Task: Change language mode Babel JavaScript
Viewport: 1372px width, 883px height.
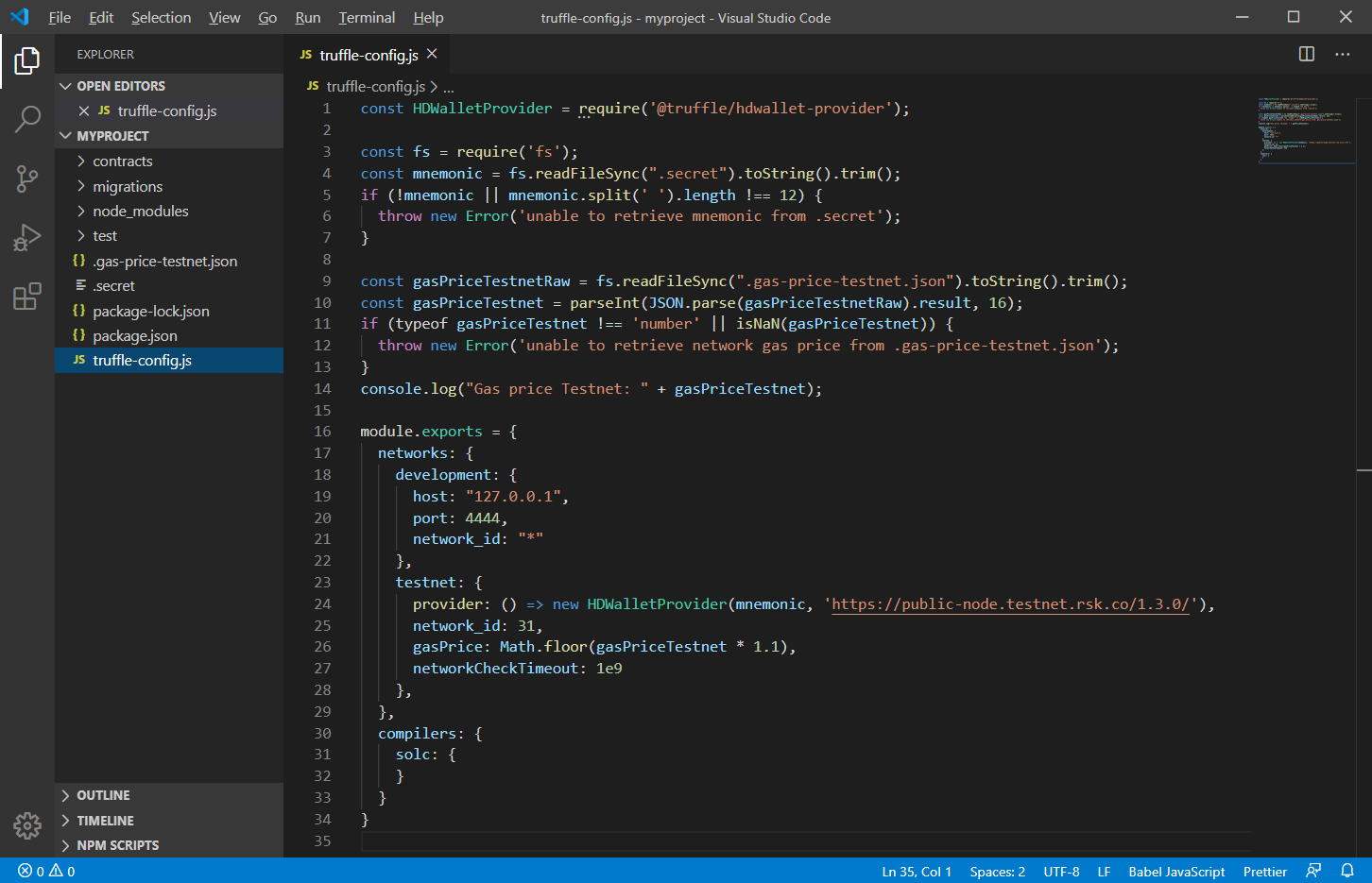Action: click(1176, 871)
